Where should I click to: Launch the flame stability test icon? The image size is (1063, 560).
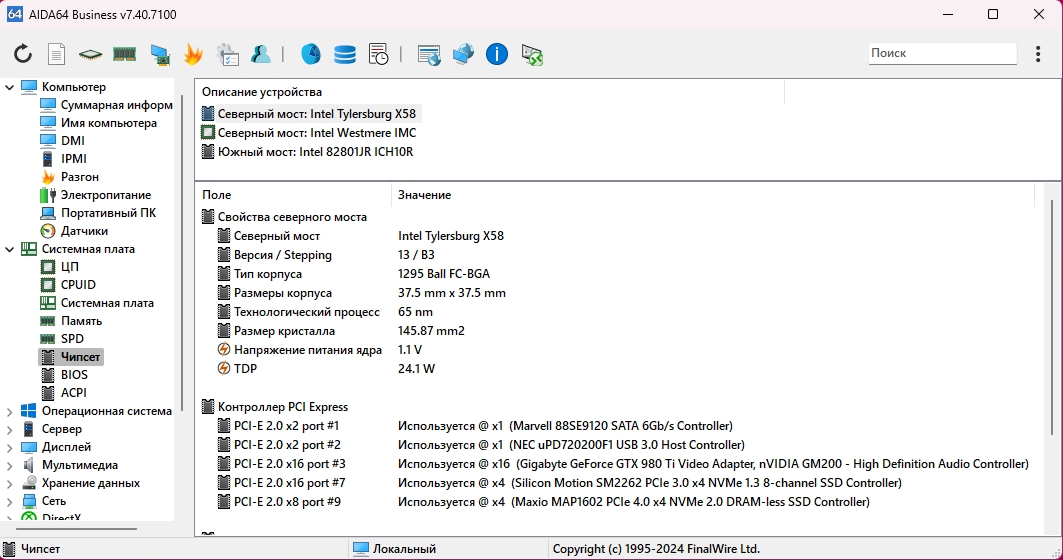click(193, 54)
